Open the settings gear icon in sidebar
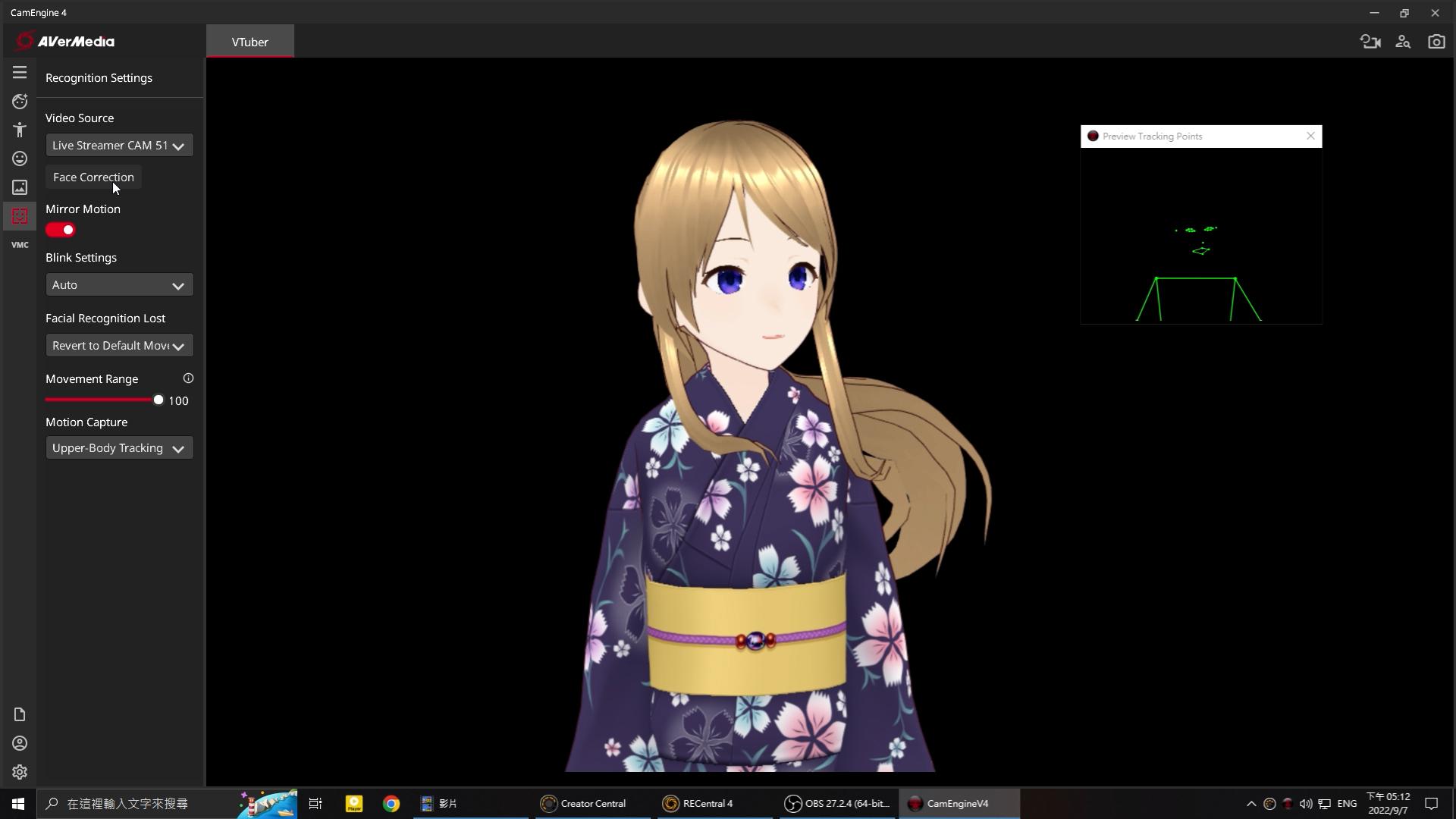This screenshot has width=1456, height=819. (20, 772)
